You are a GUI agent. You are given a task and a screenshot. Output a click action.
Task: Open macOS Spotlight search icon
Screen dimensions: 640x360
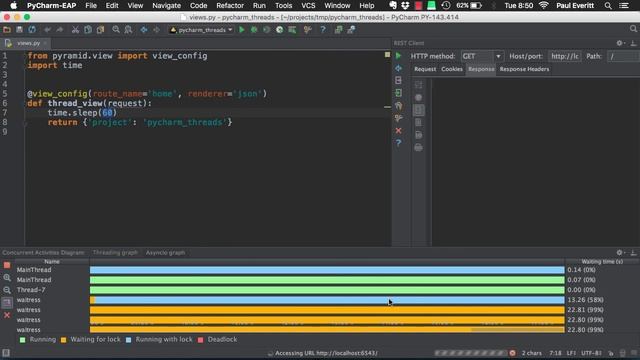(x=608, y=6)
